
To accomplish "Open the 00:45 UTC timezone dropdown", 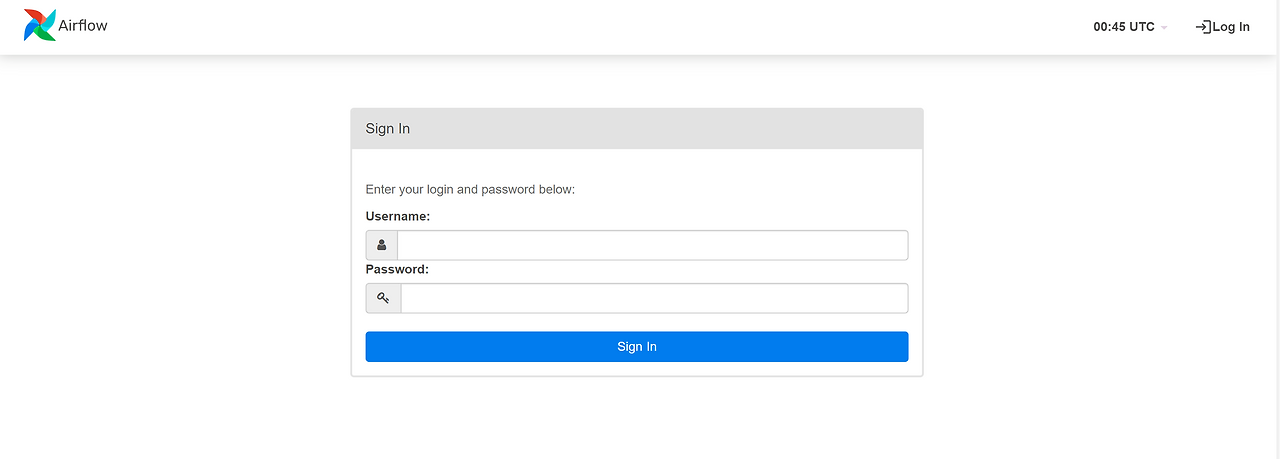I will point(1130,27).
